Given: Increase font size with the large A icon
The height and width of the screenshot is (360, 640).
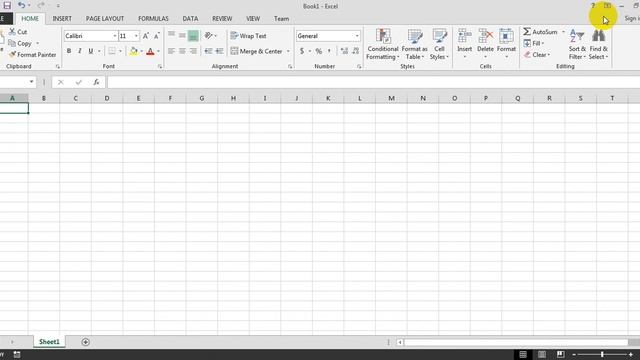Looking at the screenshot, I should pyautogui.click(x=146, y=36).
